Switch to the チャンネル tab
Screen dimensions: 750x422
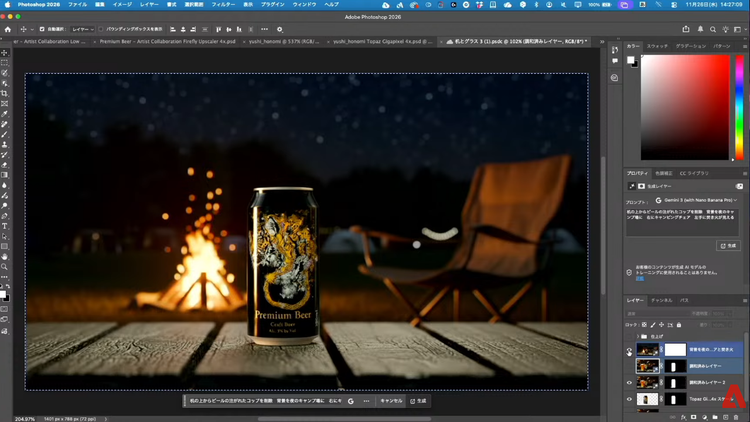[x=661, y=299]
